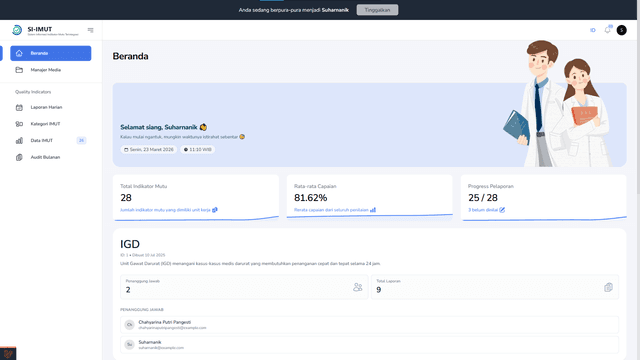Click the Tinggalkan button to stop impersonating
This screenshot has height=360, width=640.
(377, 10)
